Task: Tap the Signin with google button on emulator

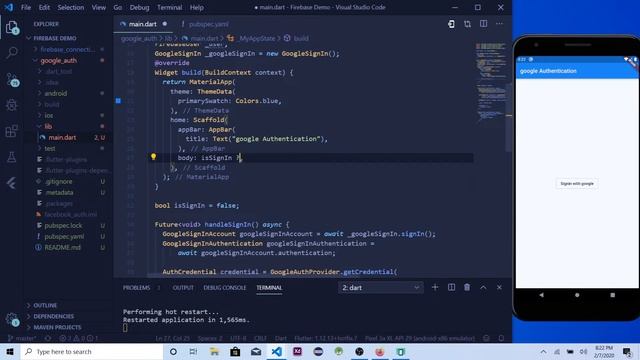Action: click(577, 184)
